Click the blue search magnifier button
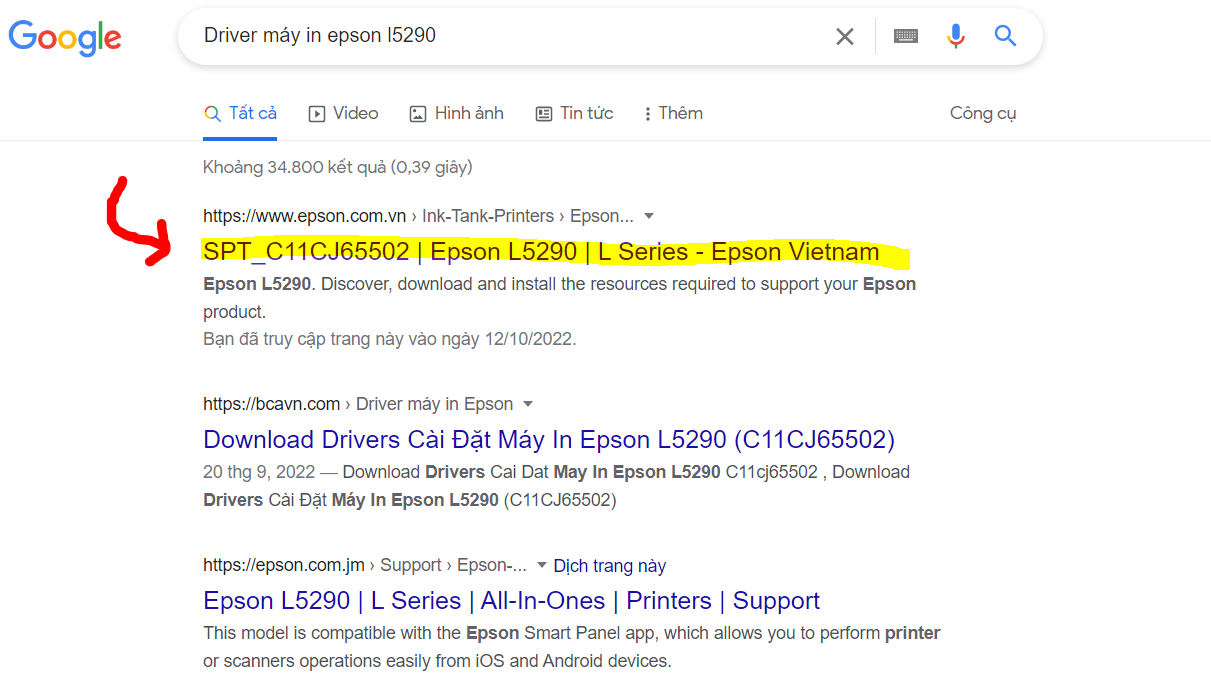 (x=1005, y=37)
